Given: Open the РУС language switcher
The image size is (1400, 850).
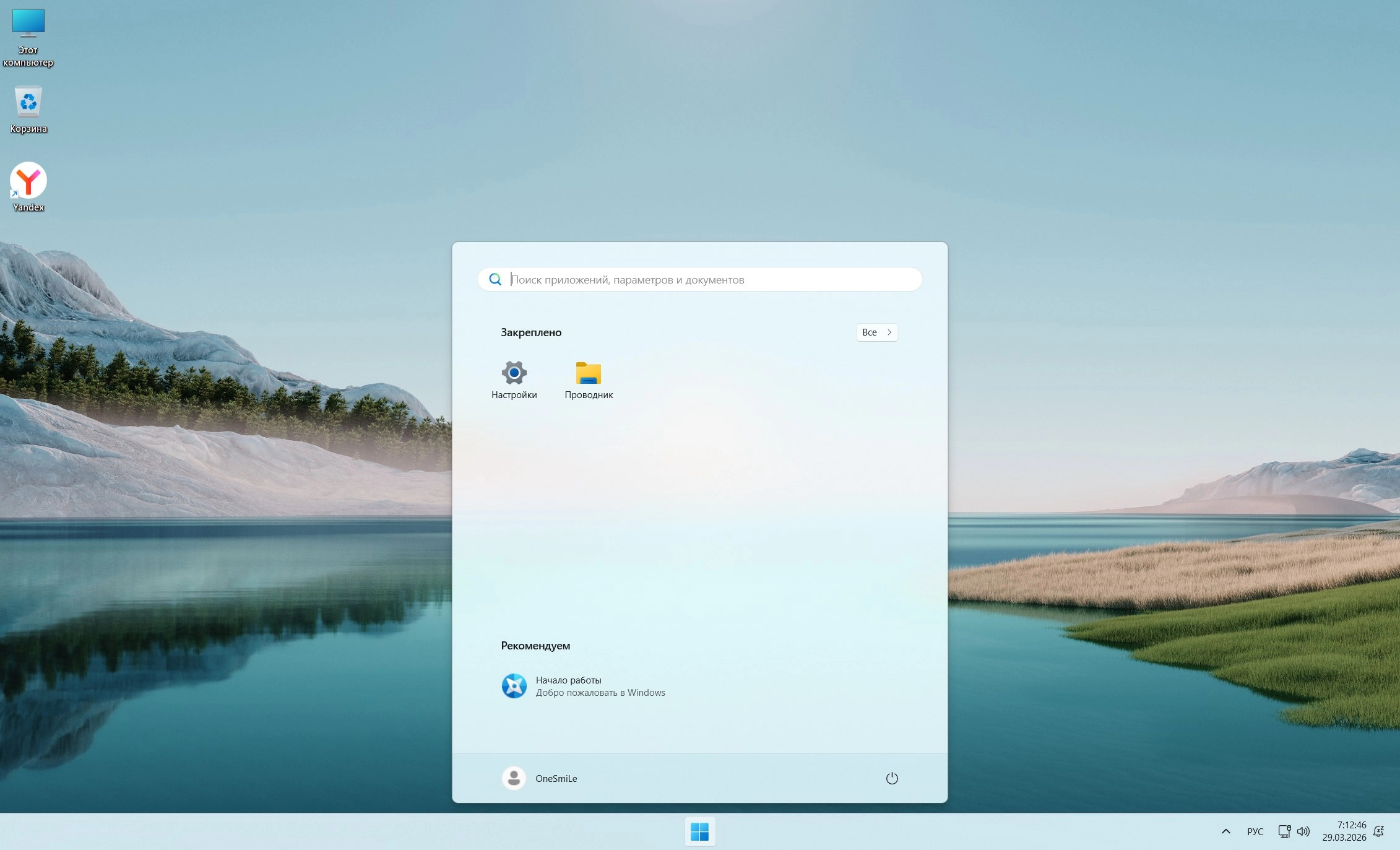Looking at the screenshot, I should coord(1255,831).
